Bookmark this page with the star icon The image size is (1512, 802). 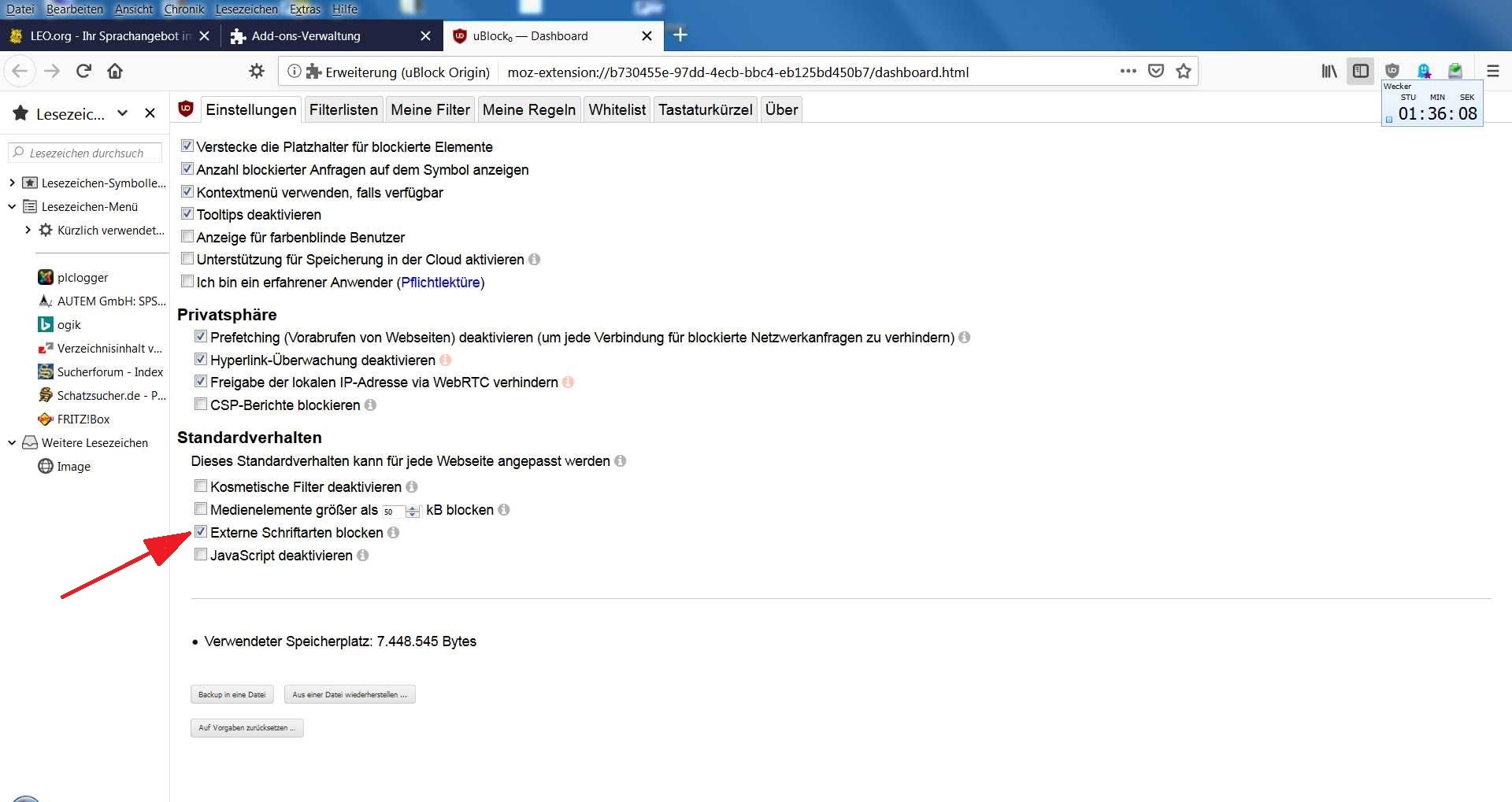tap(1183, 71)
